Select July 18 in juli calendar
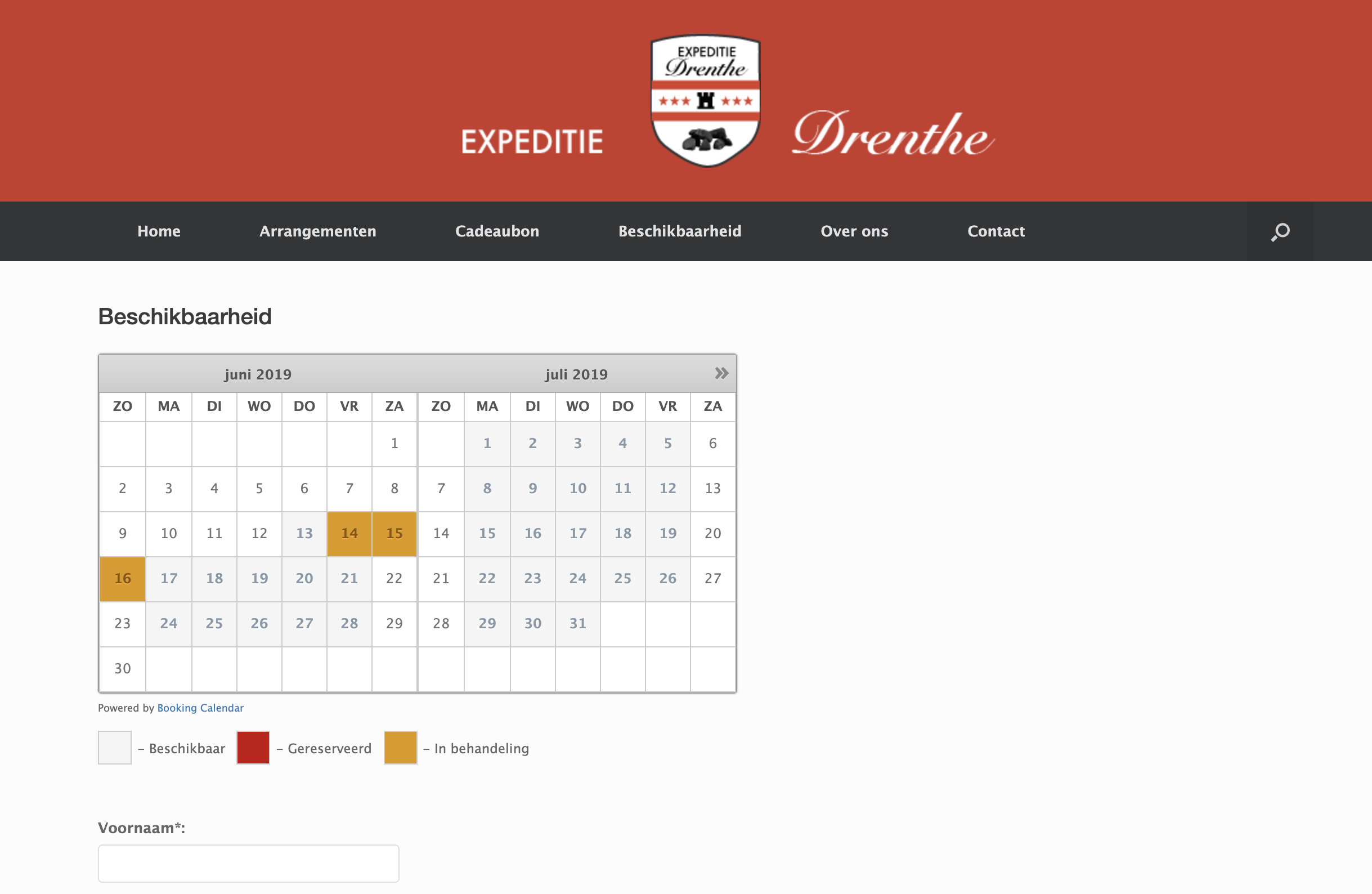 pyautogui.click(x=622, y=534)
